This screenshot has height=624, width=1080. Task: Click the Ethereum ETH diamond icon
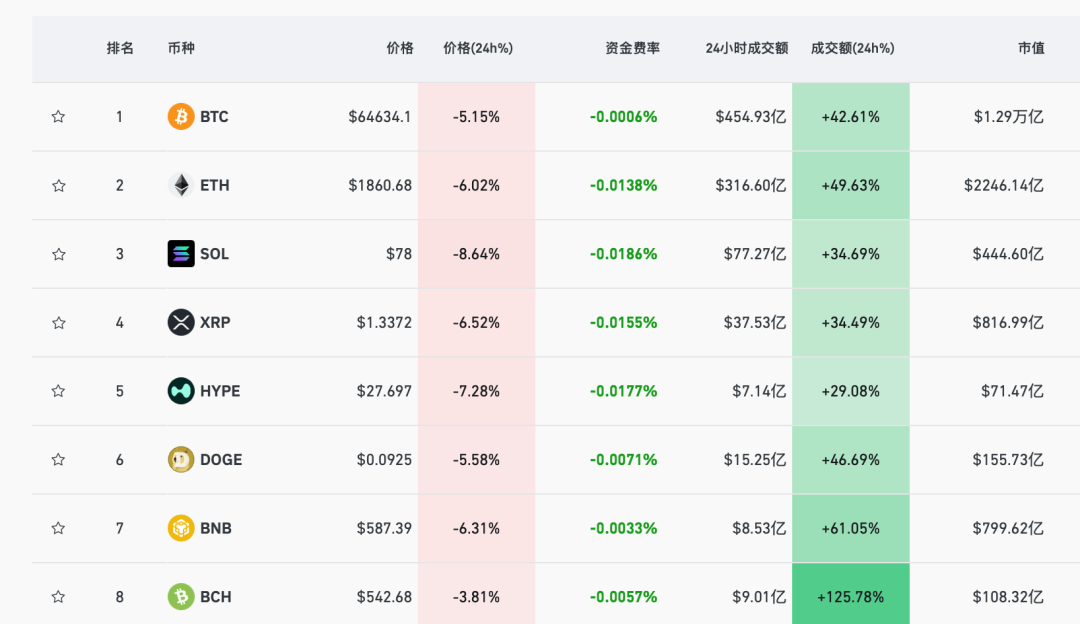point(181,185)
